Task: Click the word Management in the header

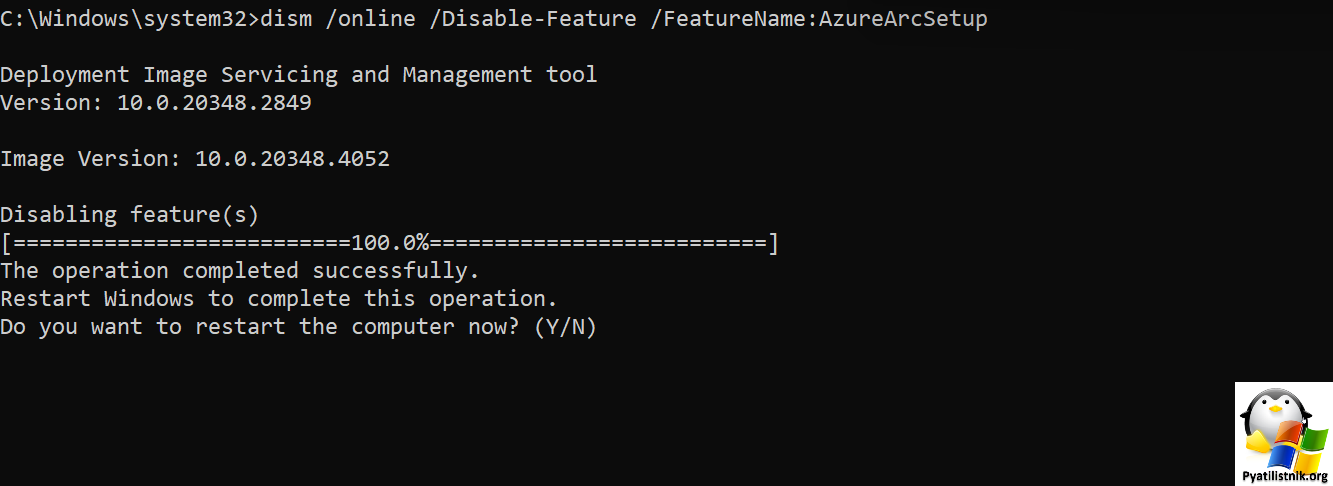Action: [x=468, y=75]
